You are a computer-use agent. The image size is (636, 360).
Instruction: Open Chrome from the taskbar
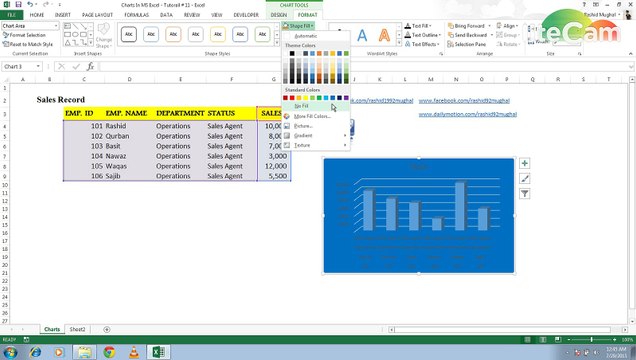[109, 352]
